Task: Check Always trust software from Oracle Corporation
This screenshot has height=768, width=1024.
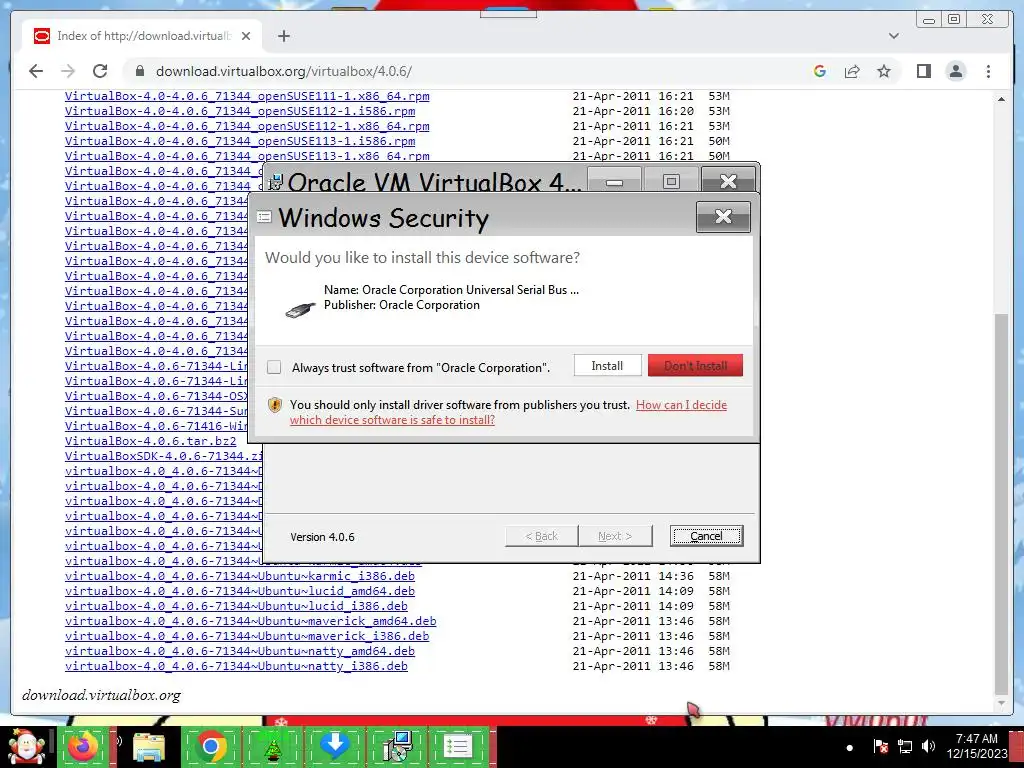Action: pyautogui.click(x=274, y=367)
